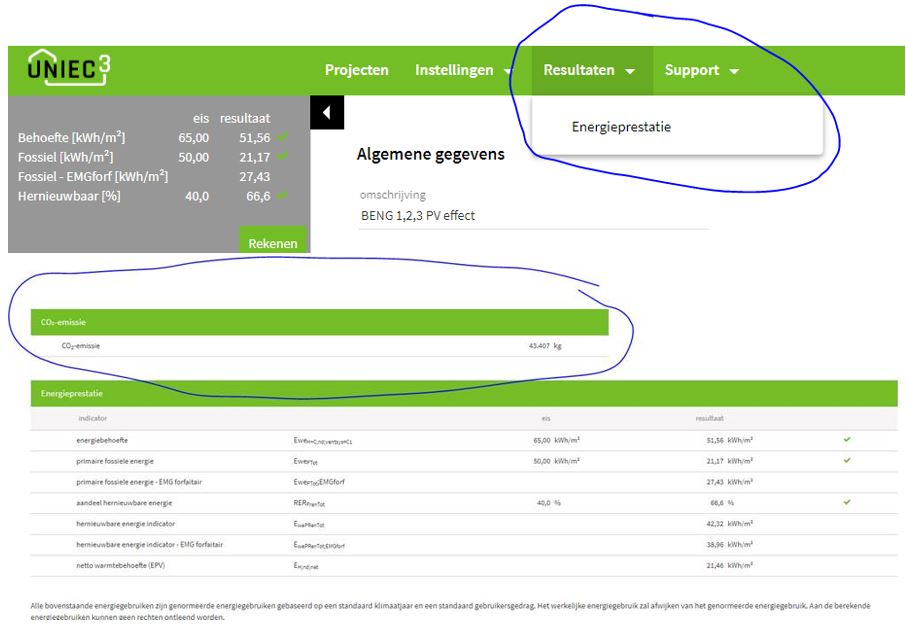The height and width of the screenshot is (624, 906).
Task: Select energiebehoefte resultaat 51,56 kWh/m²
Action: pyautogui.click(x=729, y=440)
